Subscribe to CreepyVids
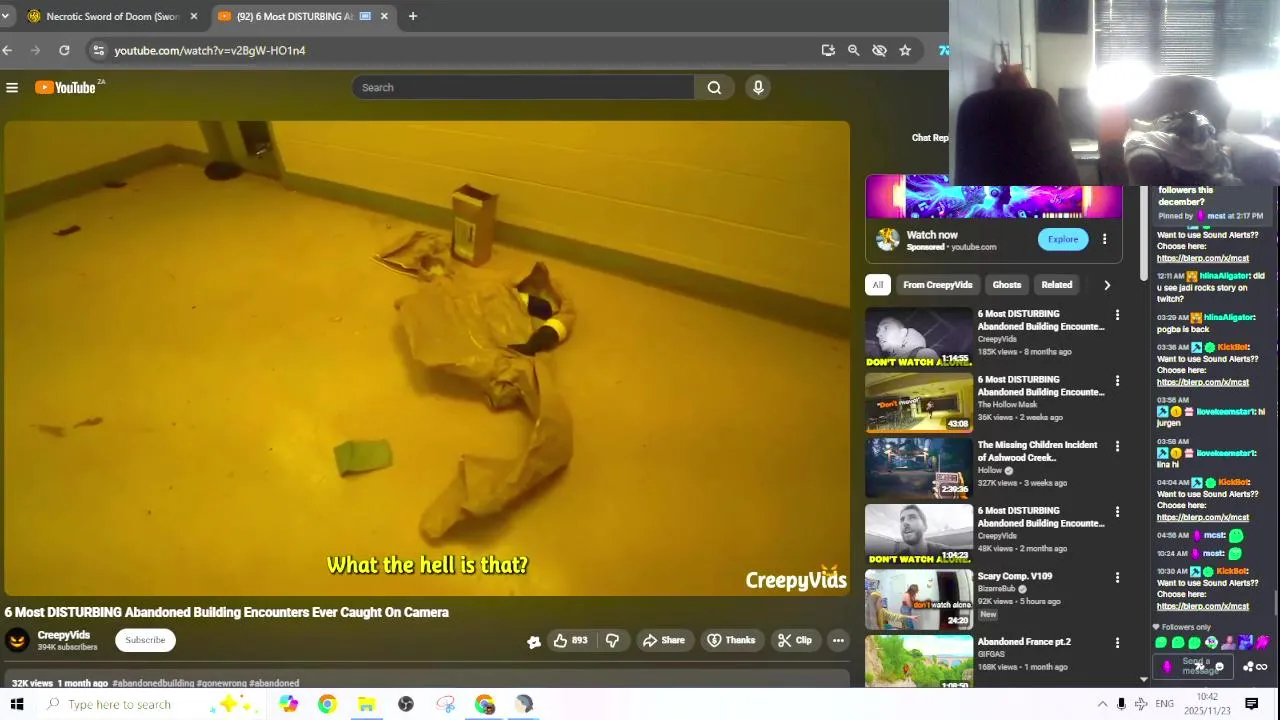This screenshot has width=1280, height=720. (x=145, y=640)
